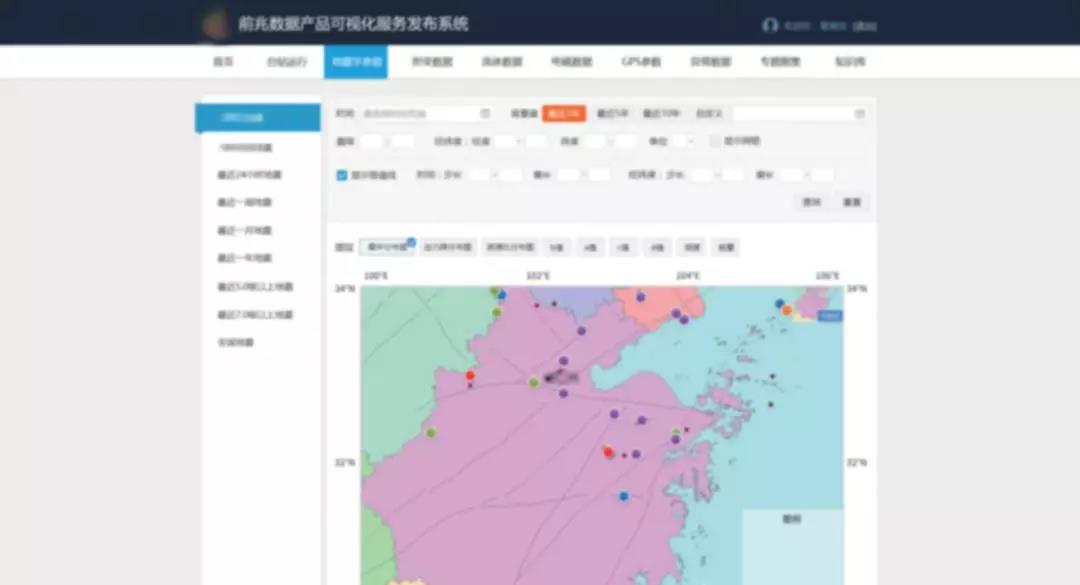Click the system logo in the header
This screenshot has height=585, width=1080.
[214, 24]
